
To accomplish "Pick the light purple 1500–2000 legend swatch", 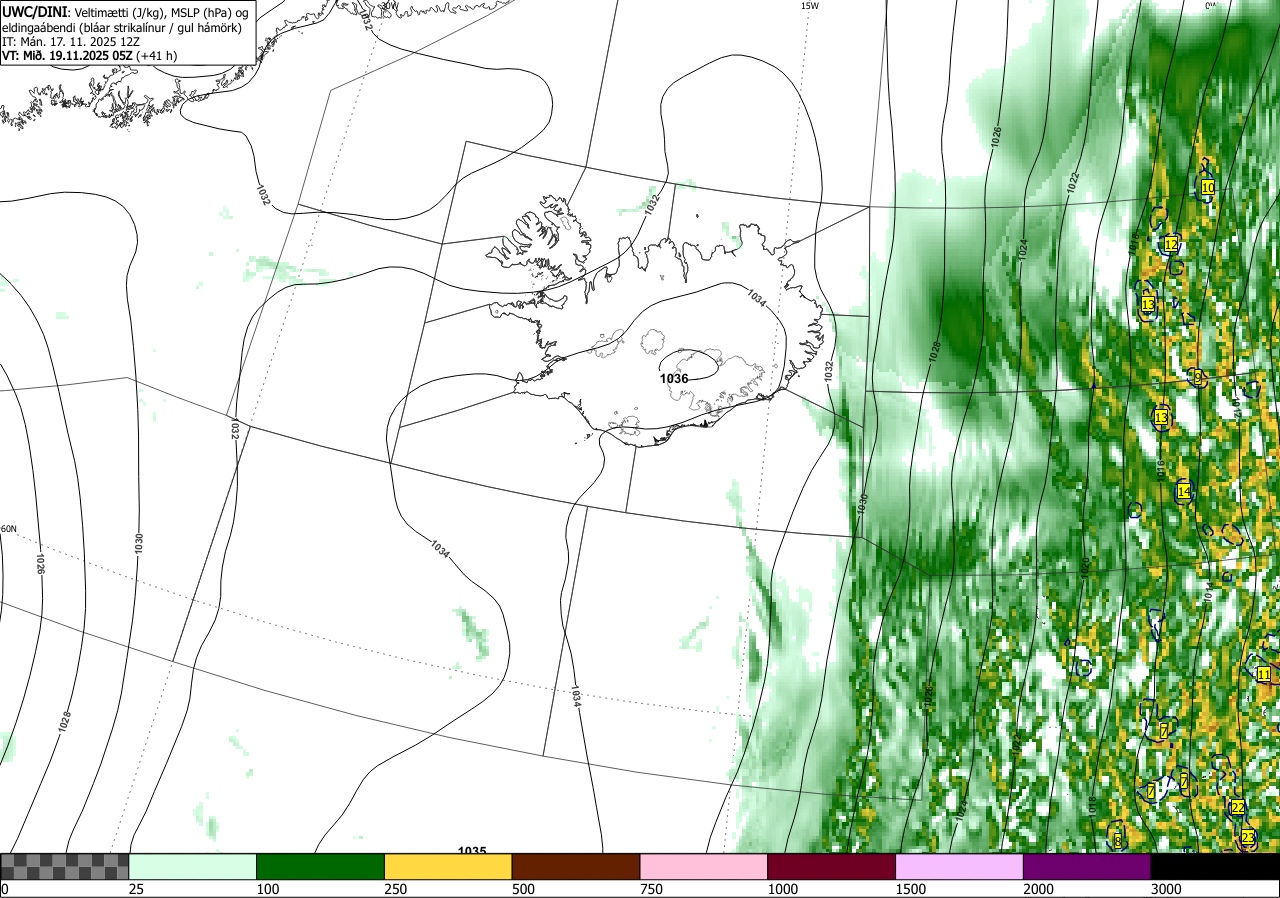I will 959,866.
